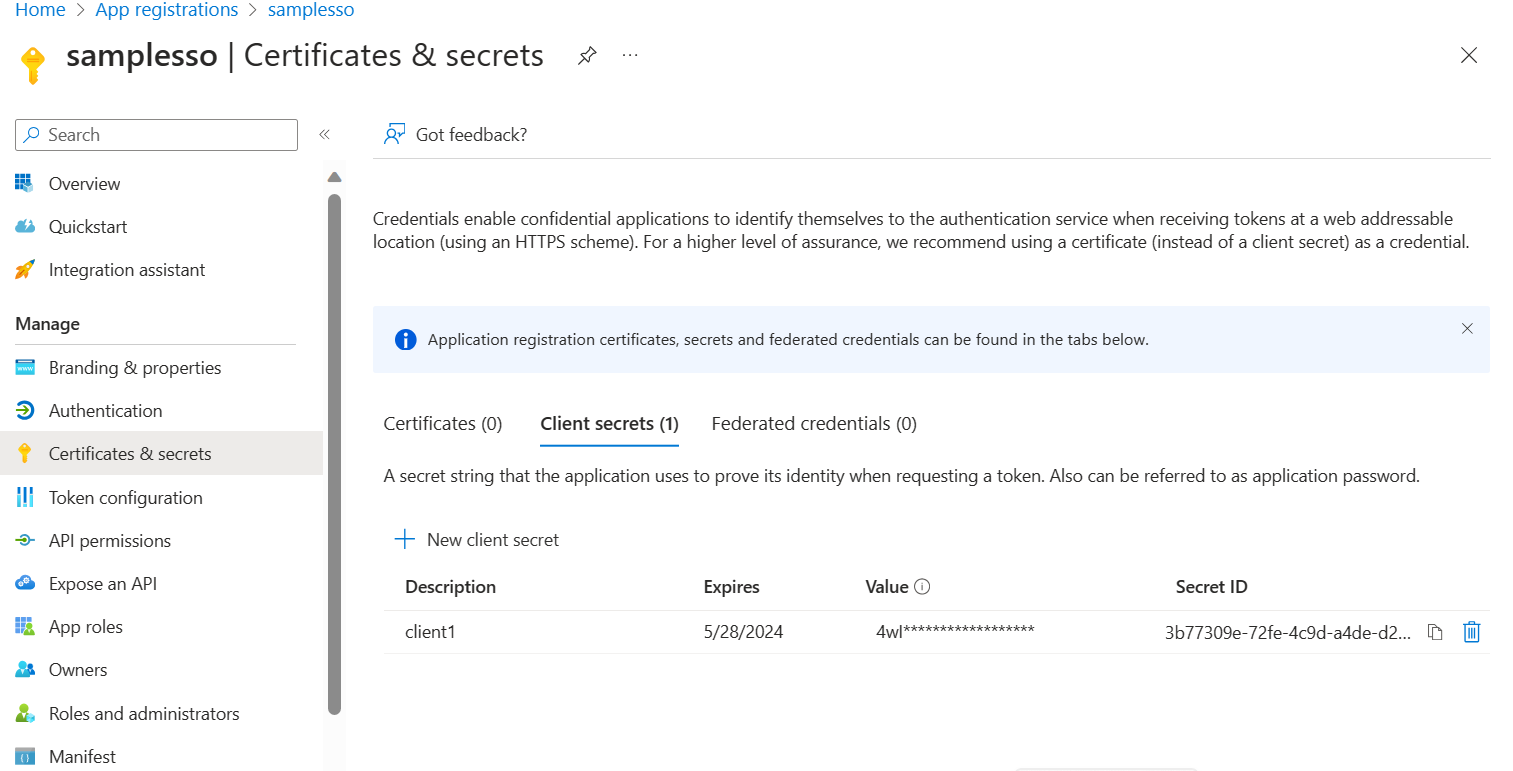Navigate to App registrations breadcrumb

point(166,10)
